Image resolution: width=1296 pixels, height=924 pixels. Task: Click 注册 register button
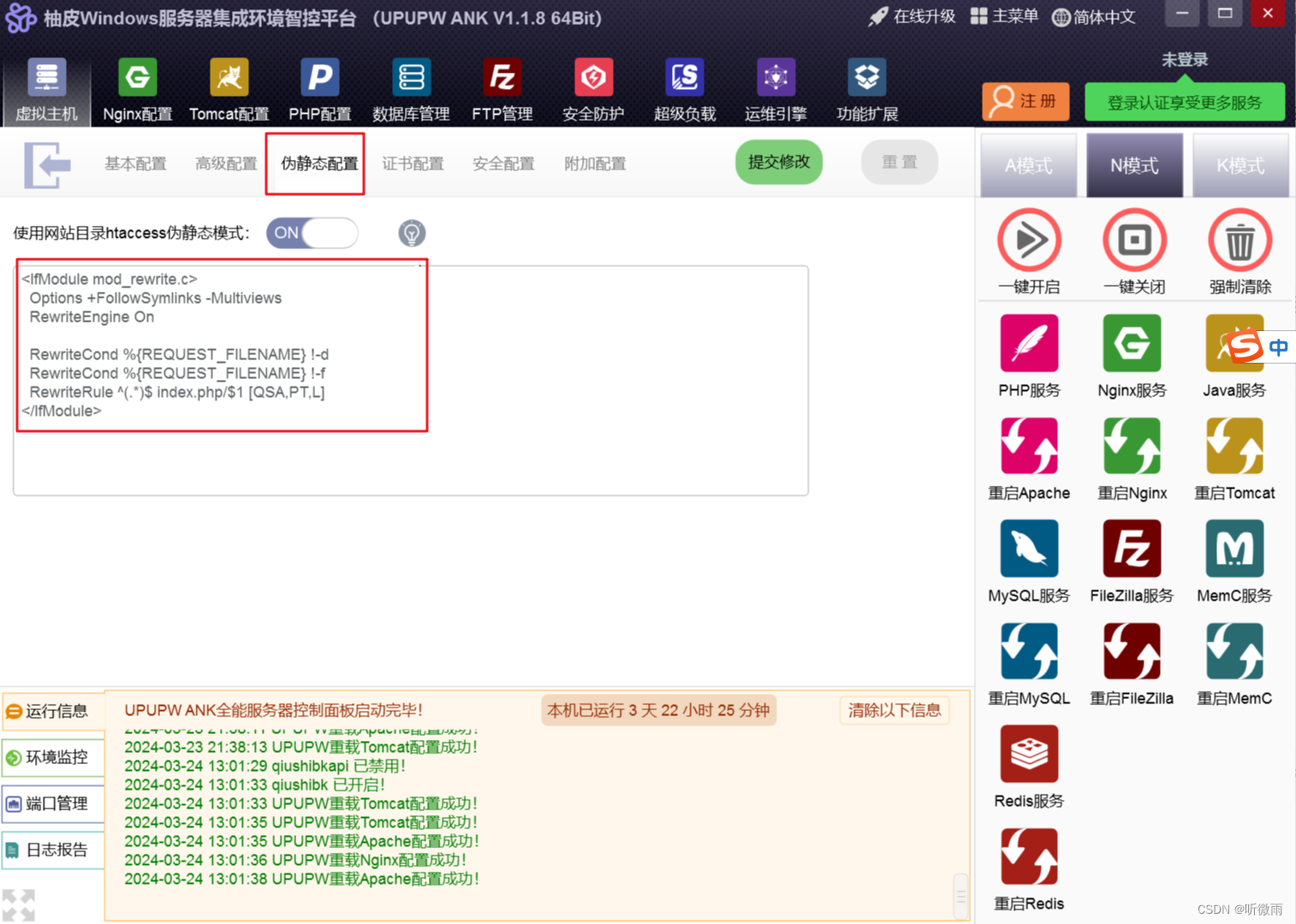[x=1026, y=101]
